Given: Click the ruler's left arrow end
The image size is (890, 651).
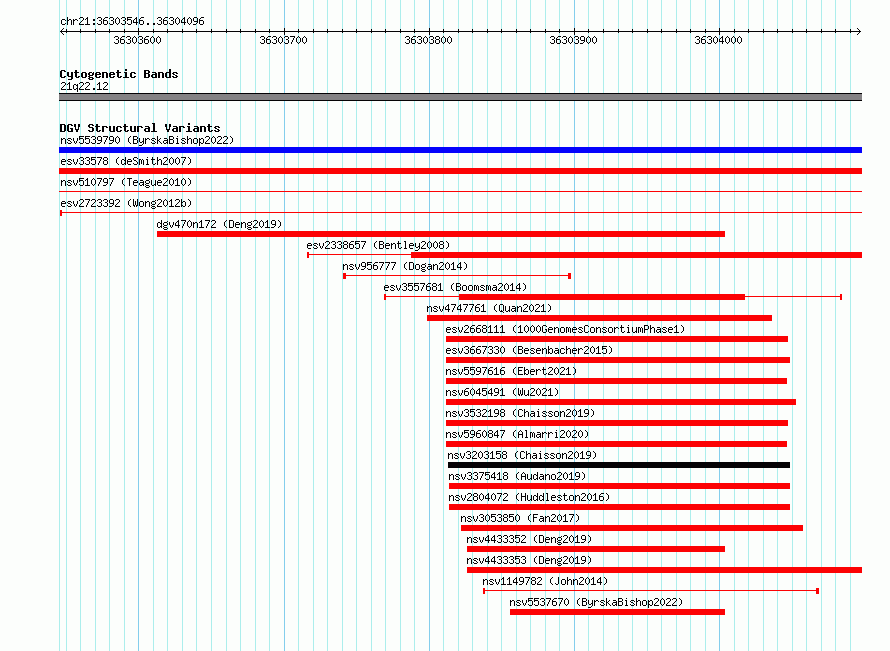Looking at the screenshot, I should pos(63,31).
